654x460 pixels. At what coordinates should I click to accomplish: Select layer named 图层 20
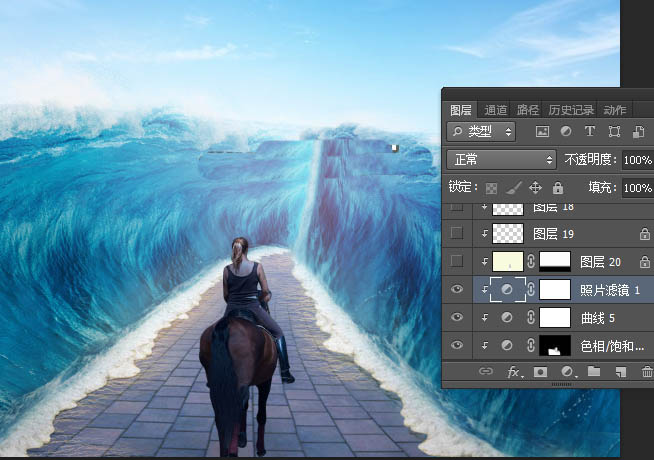tap(600, 262)
